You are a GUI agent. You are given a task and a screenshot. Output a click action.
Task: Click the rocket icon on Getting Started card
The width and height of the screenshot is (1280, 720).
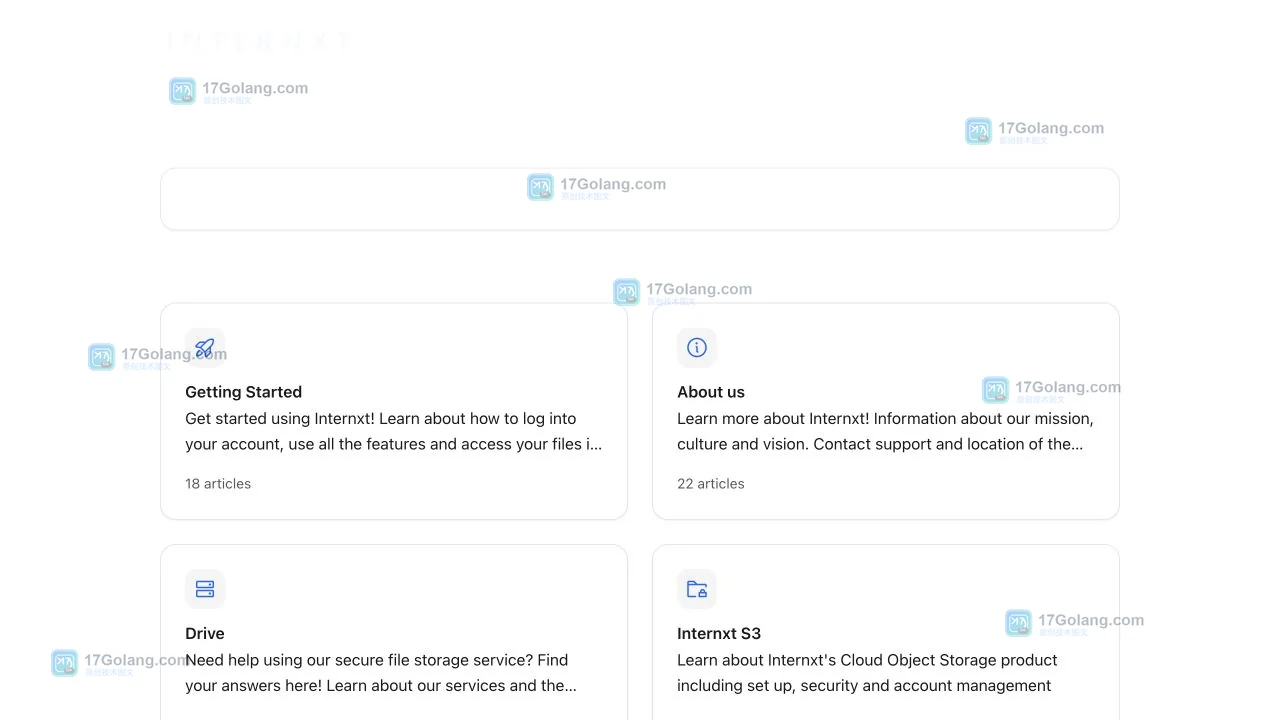[x=205, y=348]
